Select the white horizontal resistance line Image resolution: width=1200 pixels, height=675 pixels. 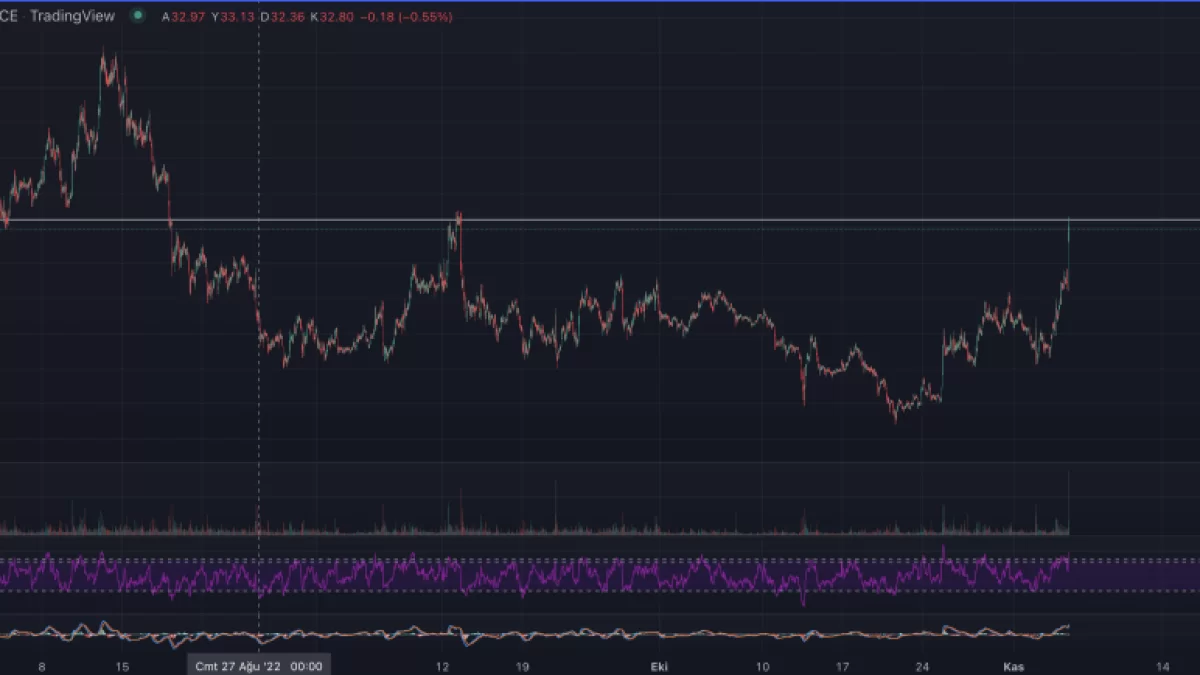click(x=700, y=219)
